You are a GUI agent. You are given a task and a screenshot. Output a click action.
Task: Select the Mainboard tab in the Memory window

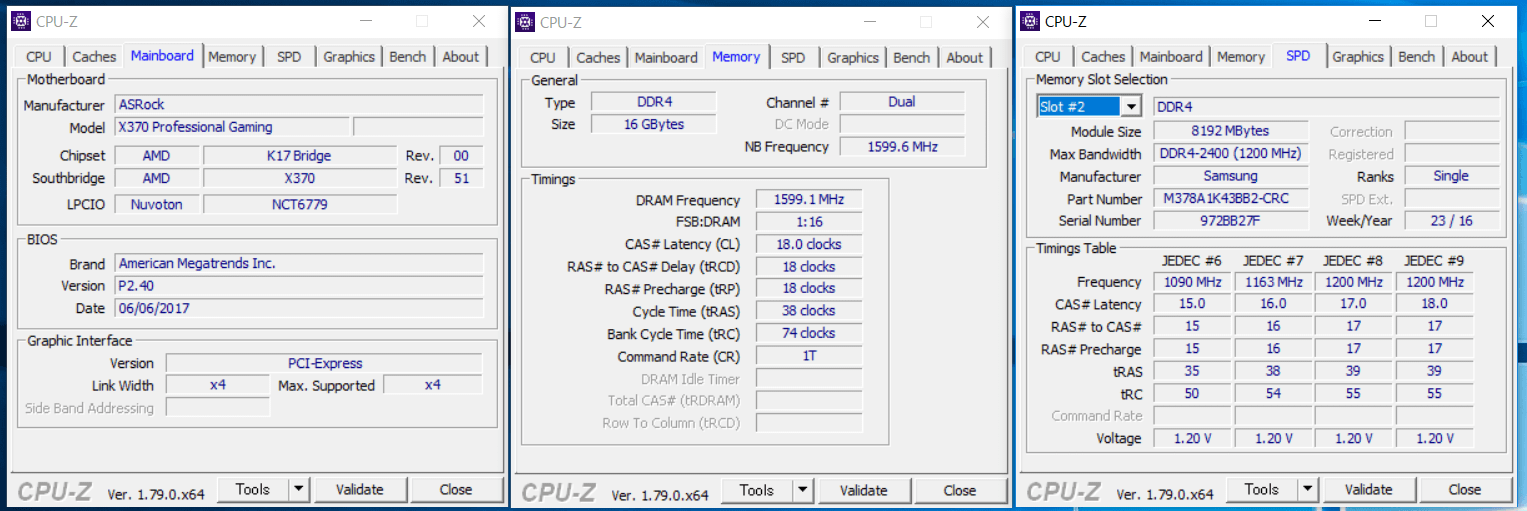pos(666,58)
